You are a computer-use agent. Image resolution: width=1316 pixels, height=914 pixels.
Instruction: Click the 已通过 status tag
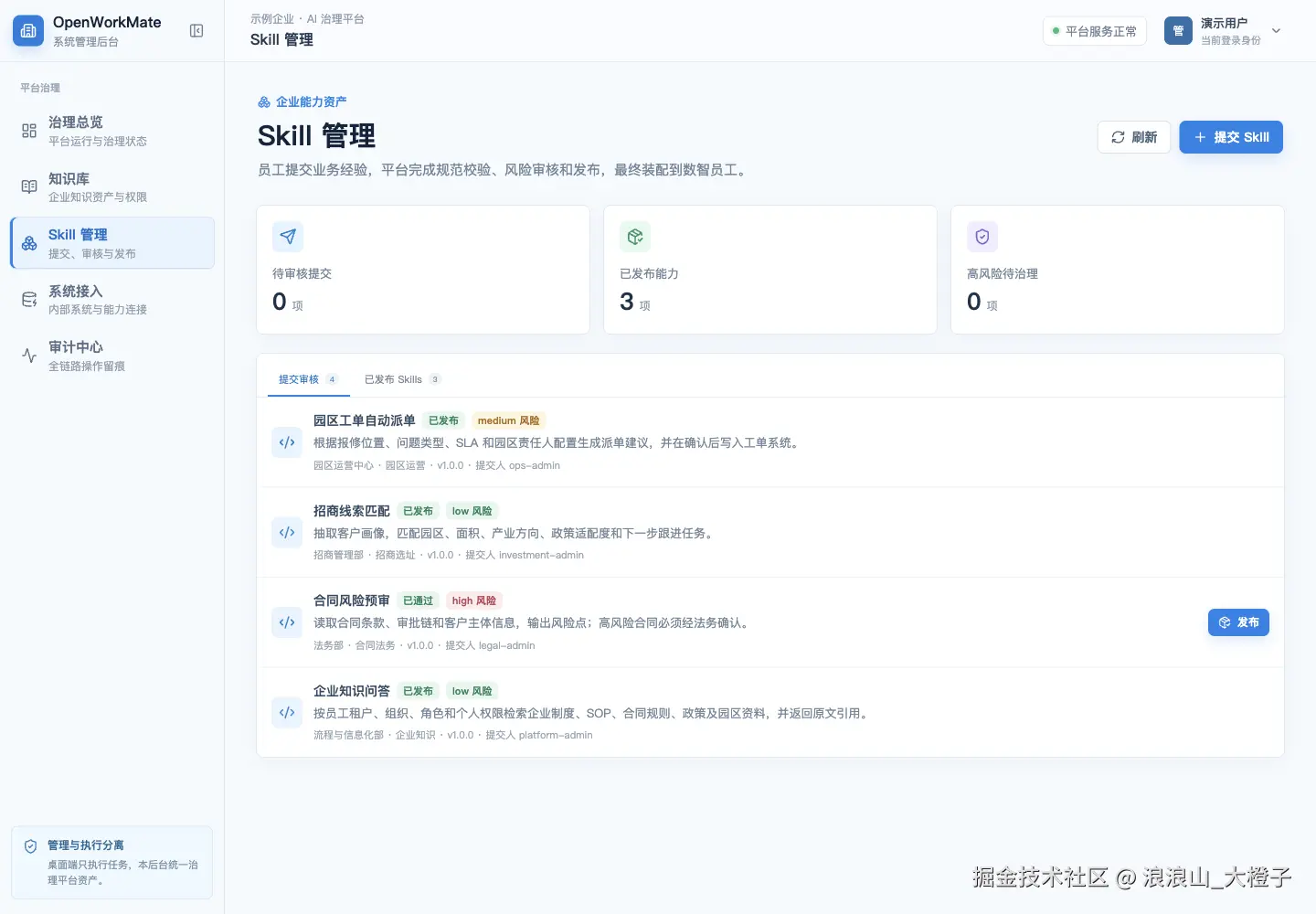pos(418,600)
